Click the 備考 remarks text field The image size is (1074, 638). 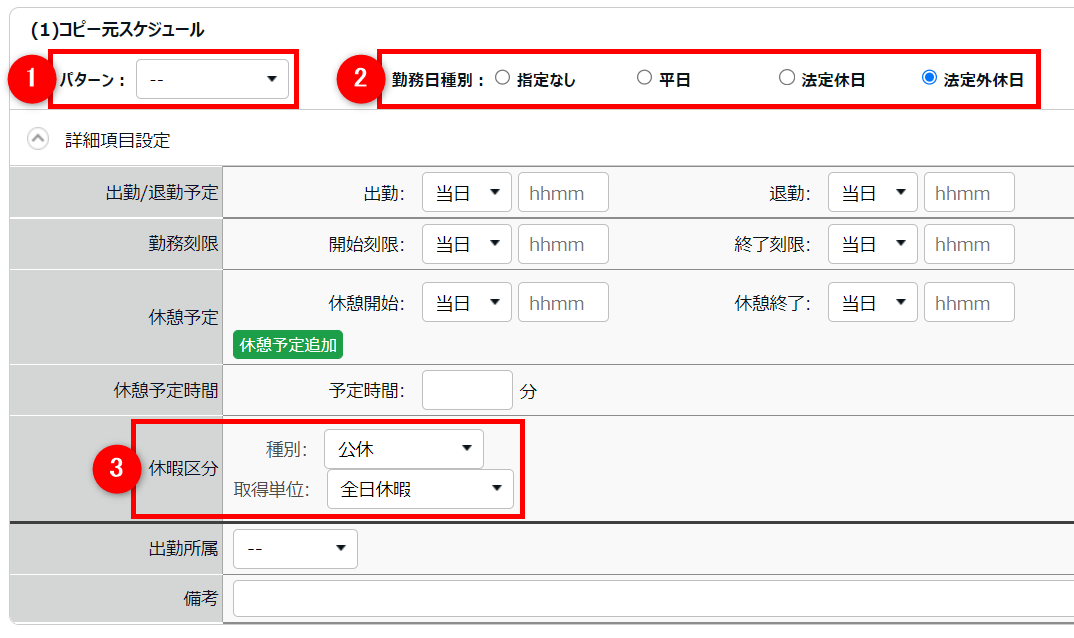(650, 598)
